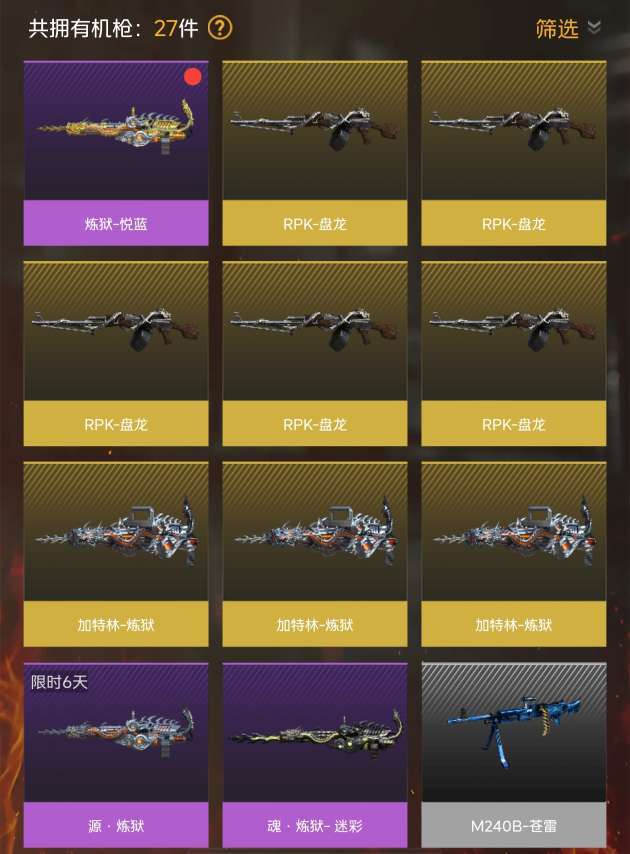Expand the 筛选 filter dropdown
The image size is (630, 854).
pyautogui.click(x=568, y=28)
